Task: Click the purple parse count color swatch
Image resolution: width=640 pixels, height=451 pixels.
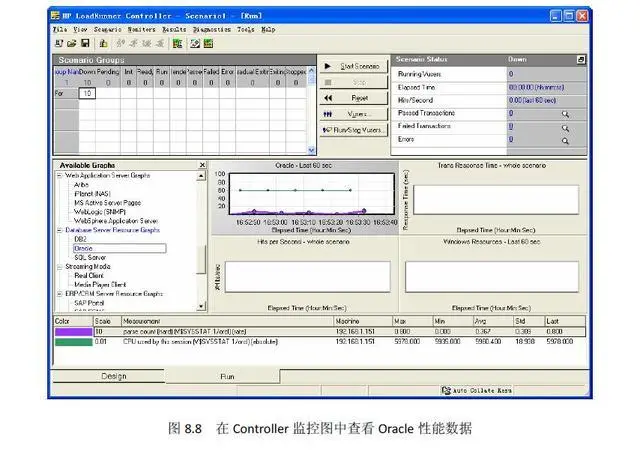Action: pos(73,332)
